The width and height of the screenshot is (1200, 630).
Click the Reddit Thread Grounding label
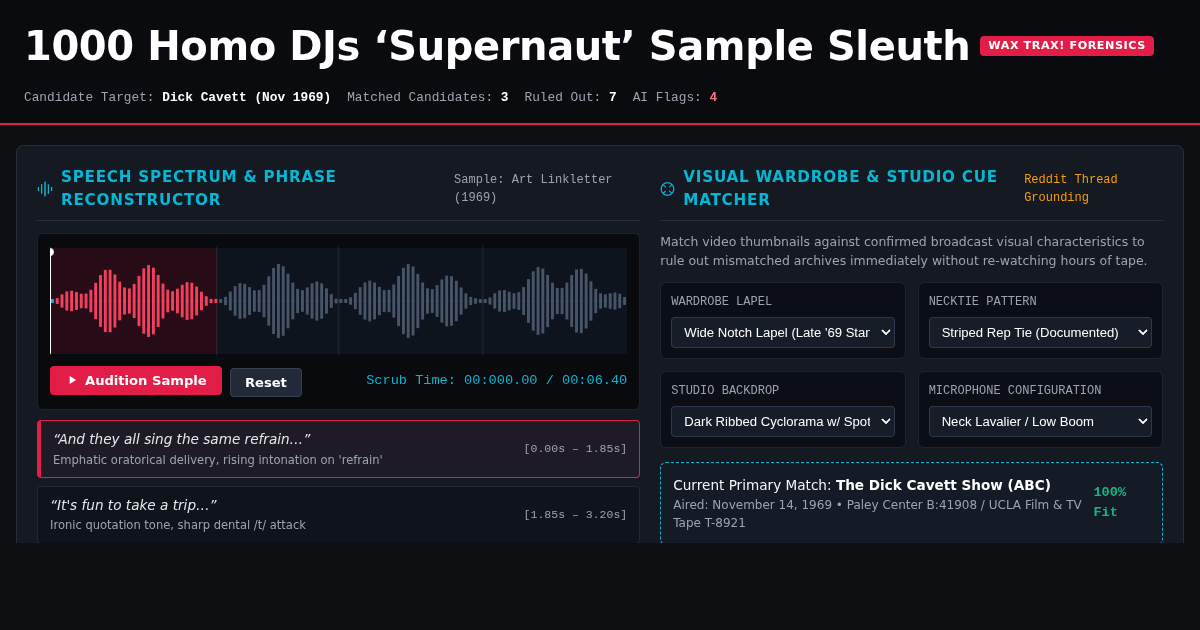tap(1070, 188)
